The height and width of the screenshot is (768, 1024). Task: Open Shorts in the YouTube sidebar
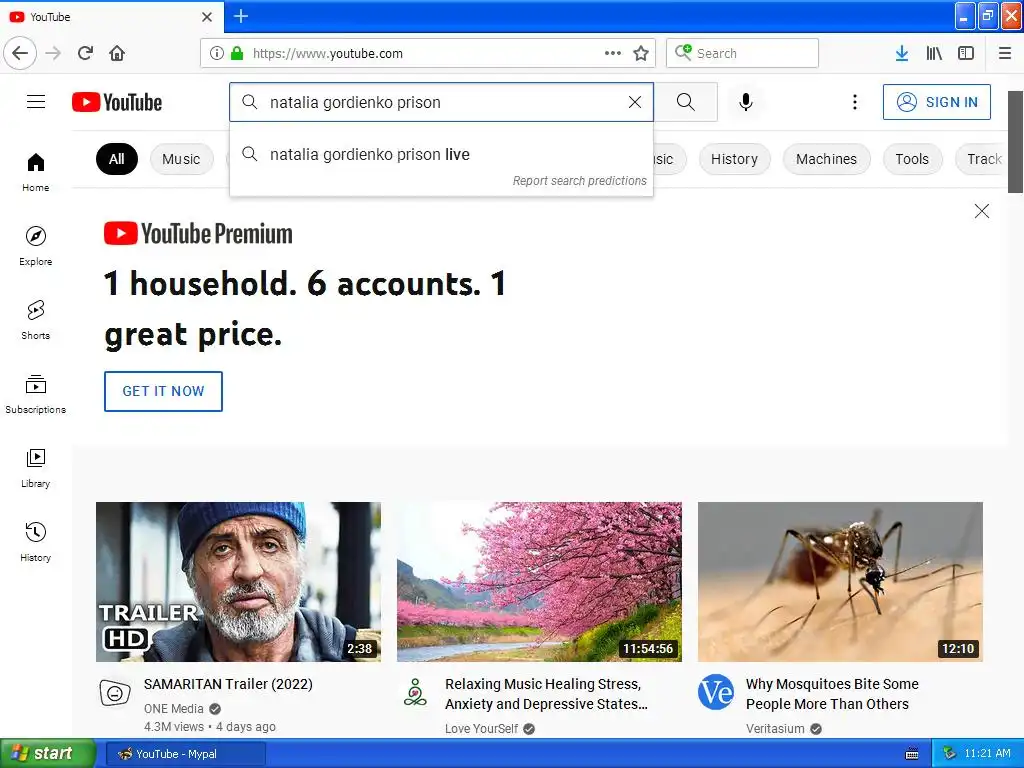click(x=36, y=320)
